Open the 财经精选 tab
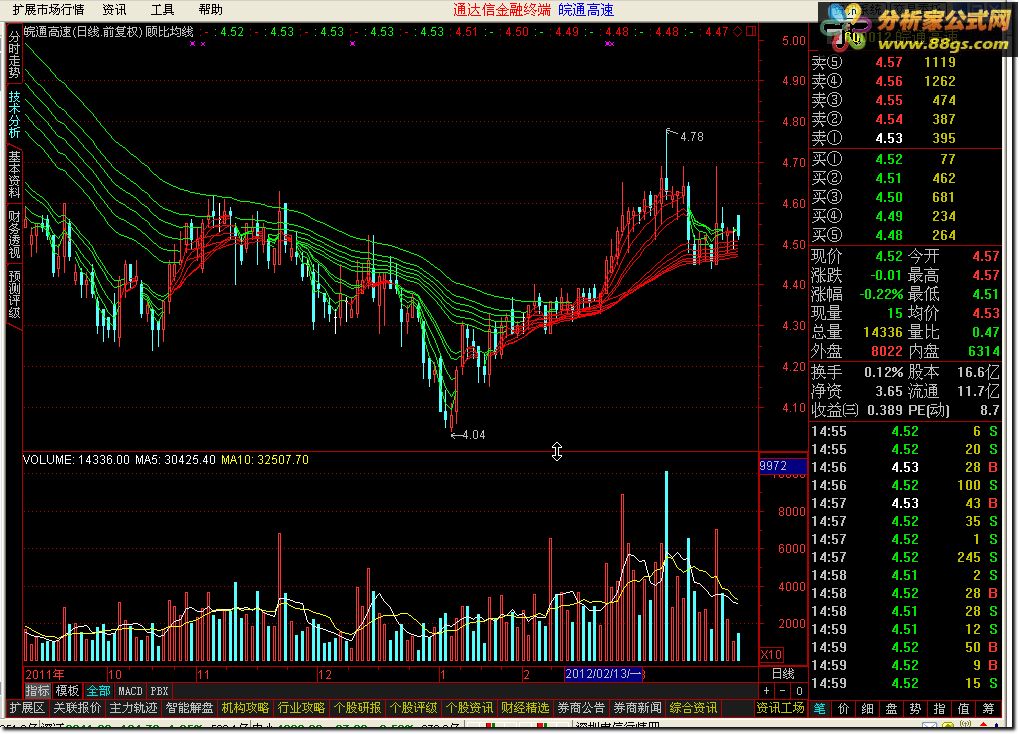Image resolution: width=1020 pixels, height=734 pixels. click(525, 708)
